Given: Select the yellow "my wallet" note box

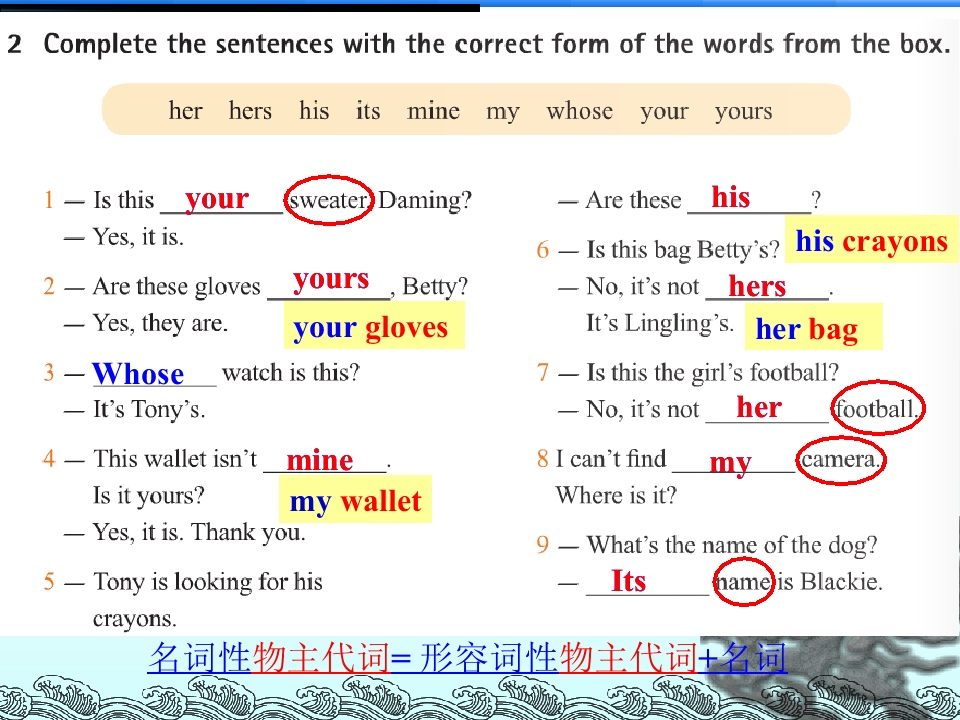Looking at the screenshot, I should tap(355, 500).
